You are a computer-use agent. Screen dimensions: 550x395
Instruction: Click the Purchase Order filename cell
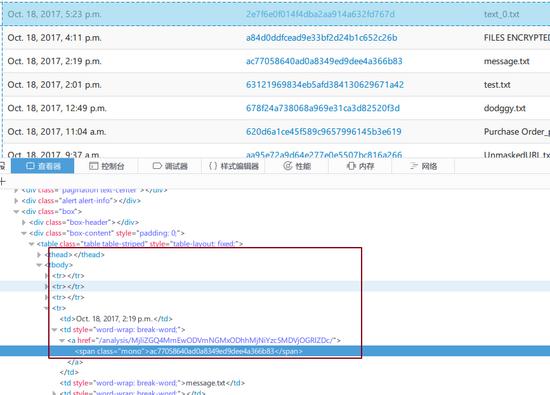[x=517, y=132]
